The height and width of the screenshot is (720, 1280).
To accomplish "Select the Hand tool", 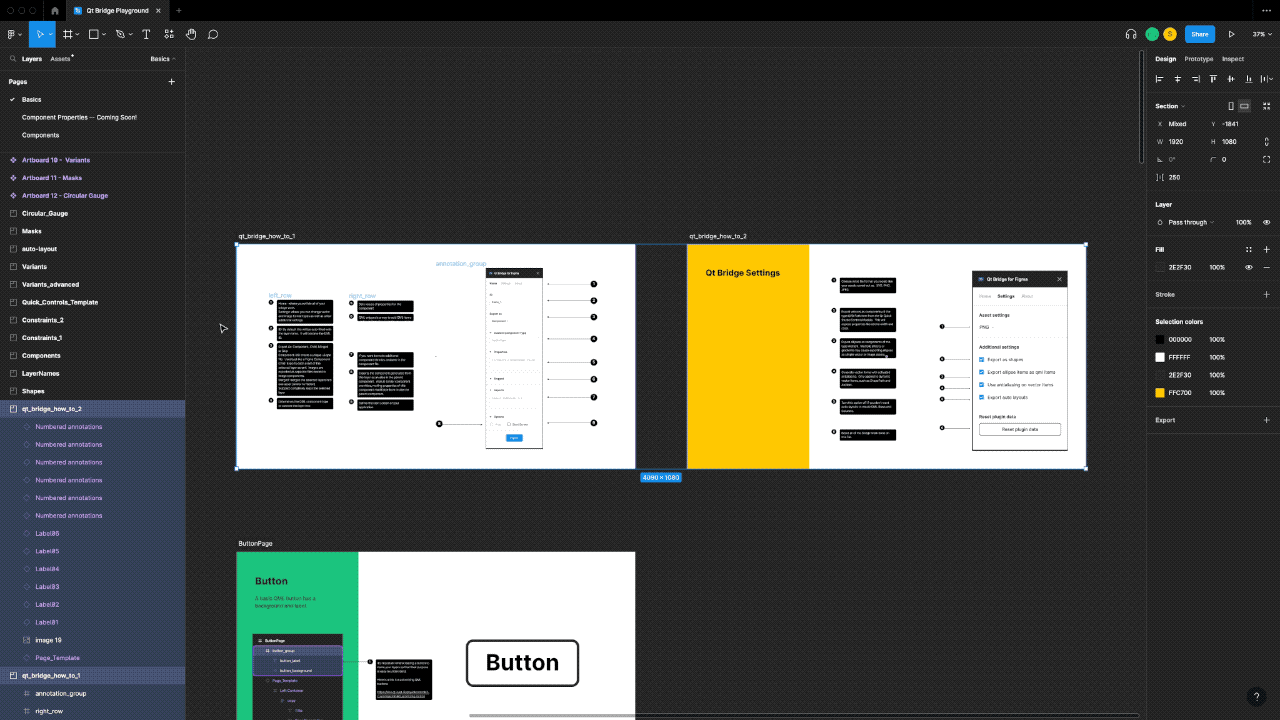I will tap(191, 34).
